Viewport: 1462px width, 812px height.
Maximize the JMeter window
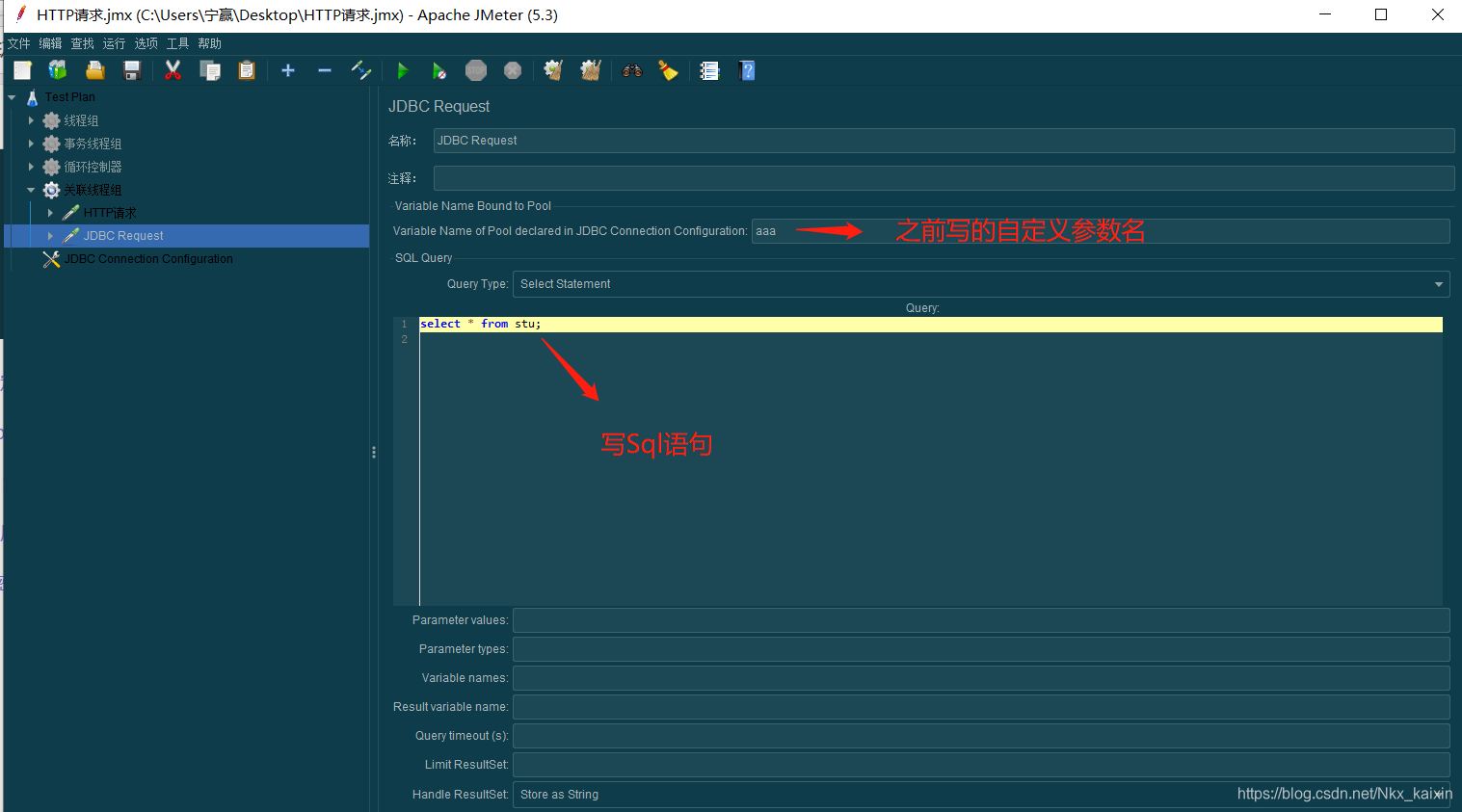(1381, 14)
